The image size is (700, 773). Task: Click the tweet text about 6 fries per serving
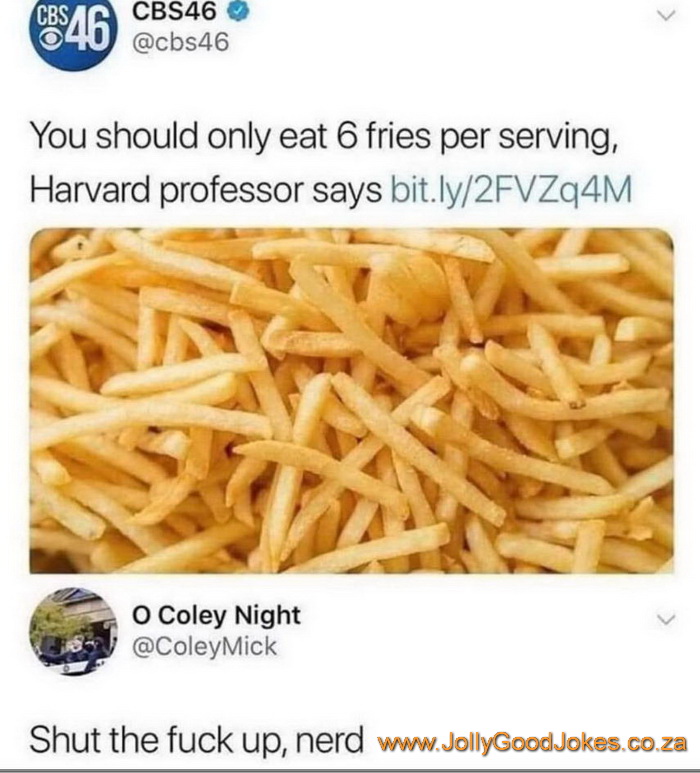click(x=323, y=137)
